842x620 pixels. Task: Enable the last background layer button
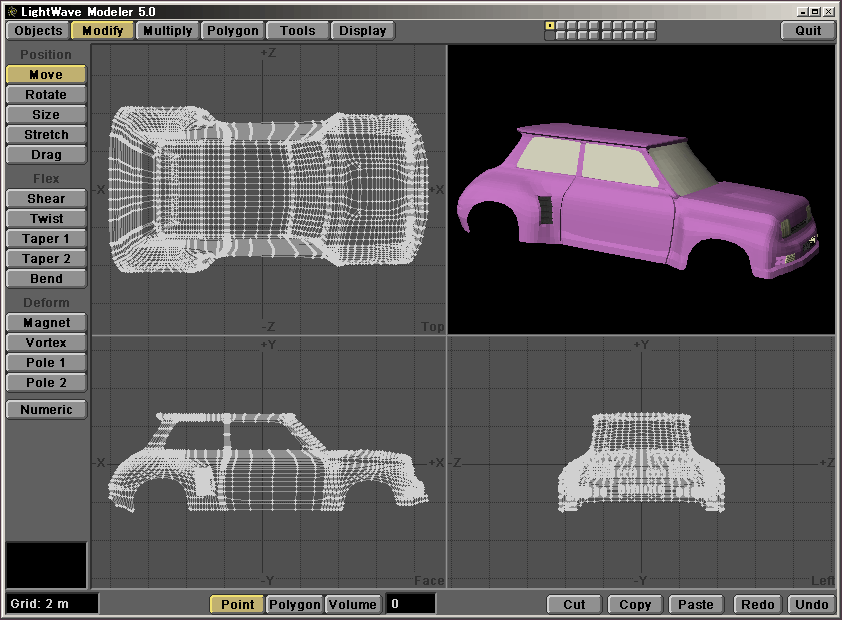coord(651,36)
